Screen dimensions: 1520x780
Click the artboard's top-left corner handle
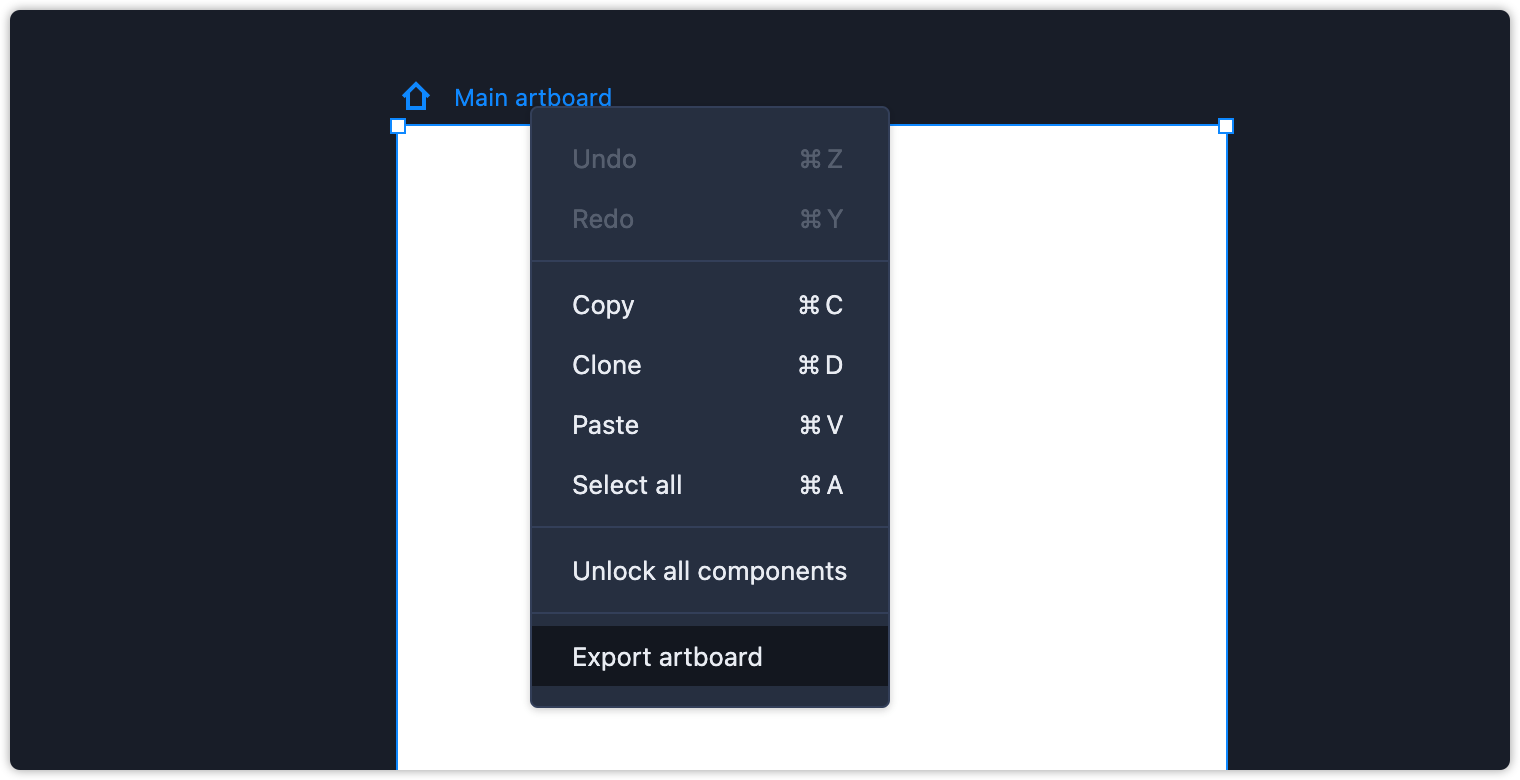click(x=398, y=126)
